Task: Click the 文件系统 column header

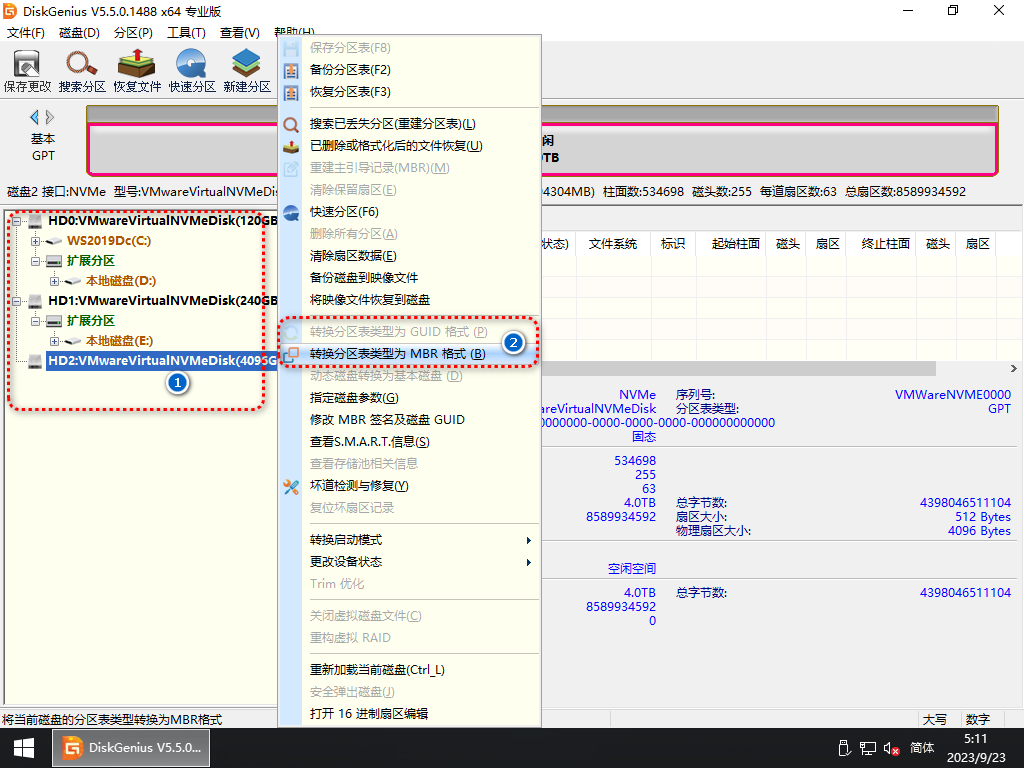Action: tap(612, 244)
